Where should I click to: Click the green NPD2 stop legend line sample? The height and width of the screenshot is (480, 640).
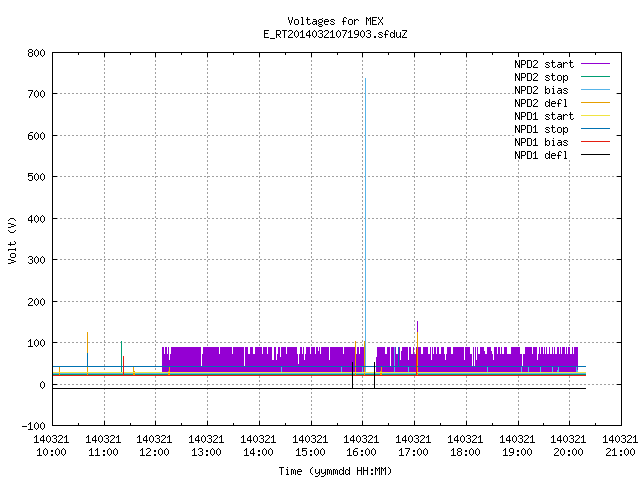pyautogui.click(x=596, y=76)
